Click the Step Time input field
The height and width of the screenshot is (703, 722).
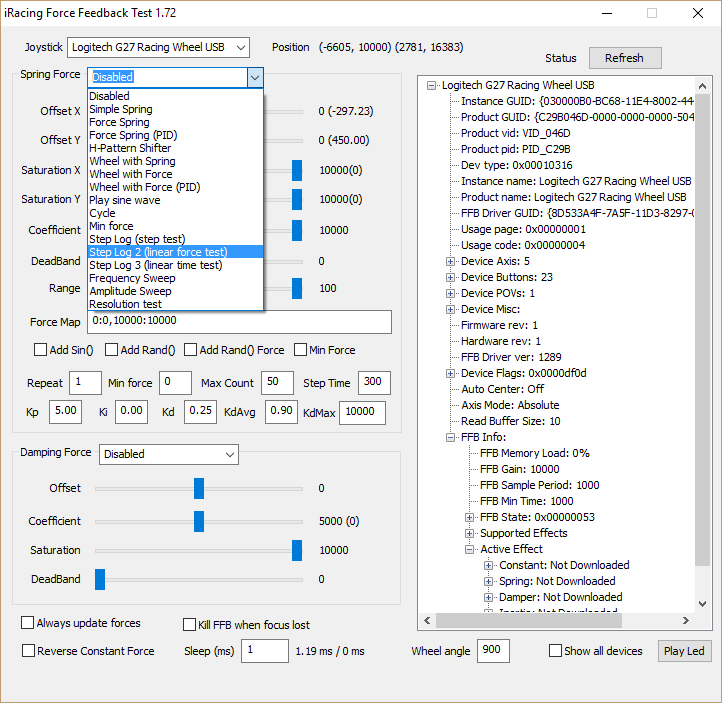pyautogui.click(x=374, y=383)
